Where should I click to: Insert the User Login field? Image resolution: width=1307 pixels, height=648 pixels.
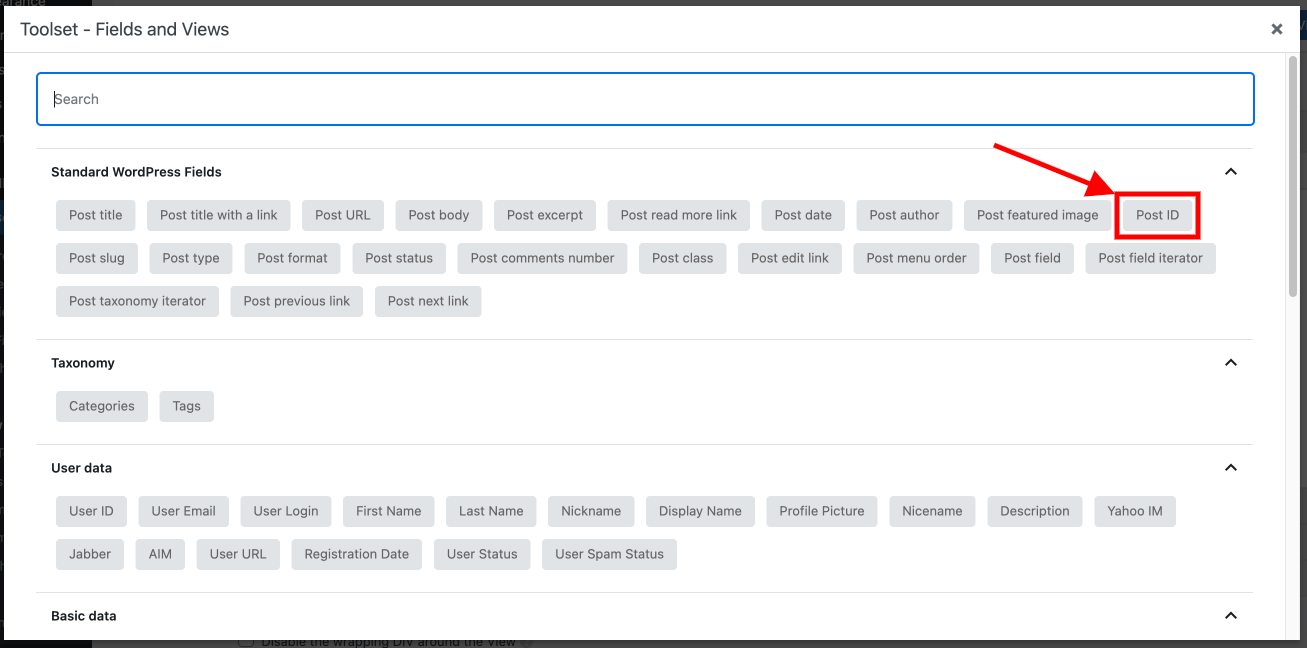[286, 511]
